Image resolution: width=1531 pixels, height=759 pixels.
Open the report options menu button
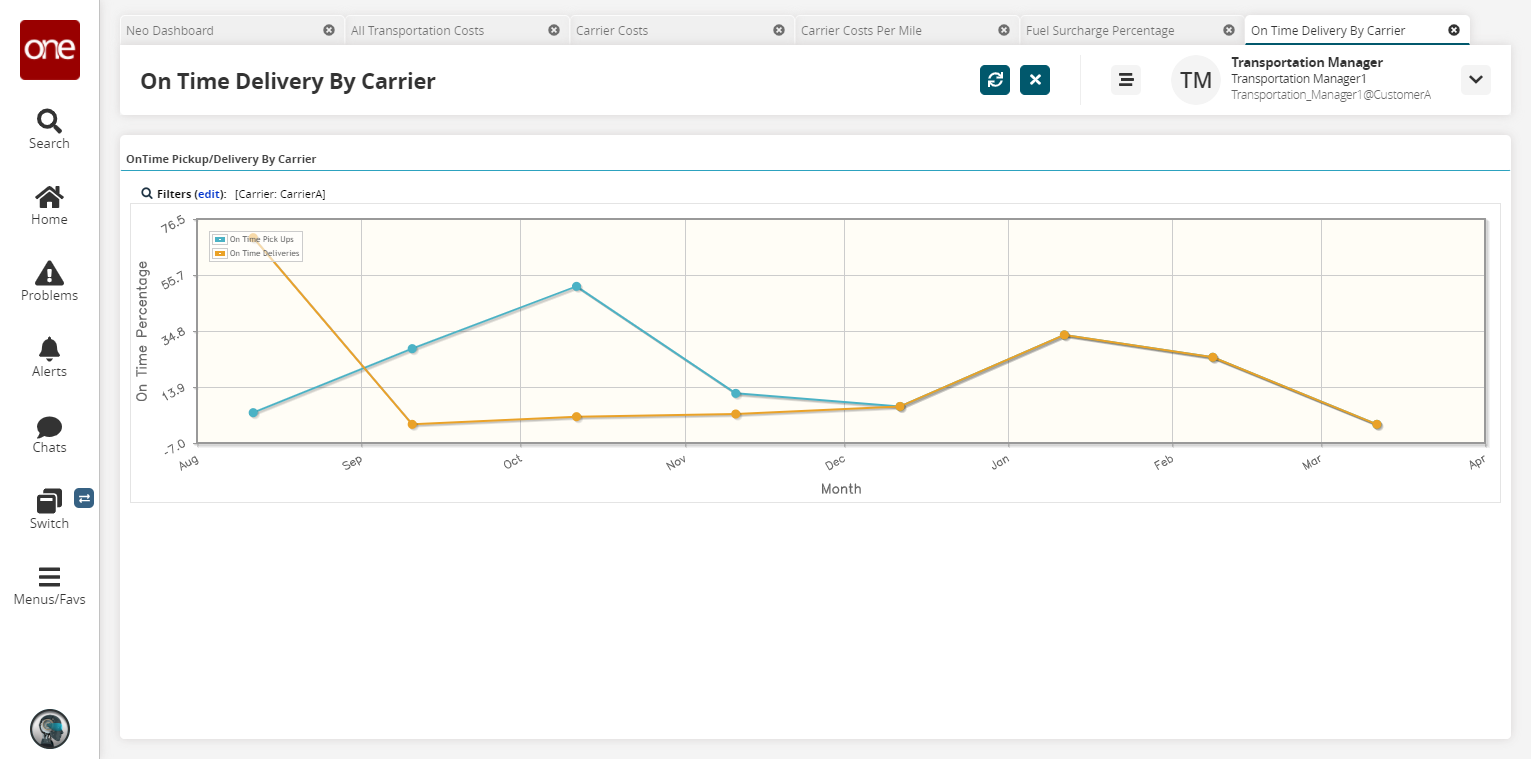click(x=1126, y=80)
